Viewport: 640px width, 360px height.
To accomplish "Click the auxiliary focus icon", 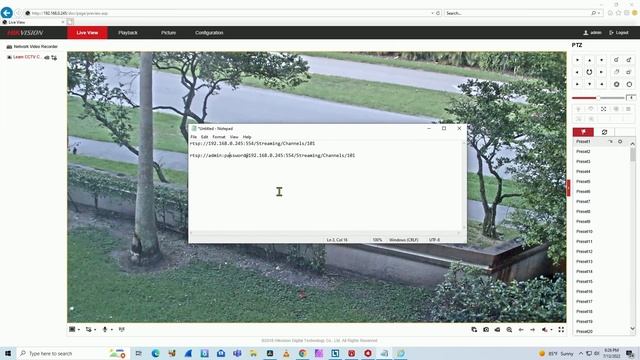I will pyautogui.click(x=603, y=109).
